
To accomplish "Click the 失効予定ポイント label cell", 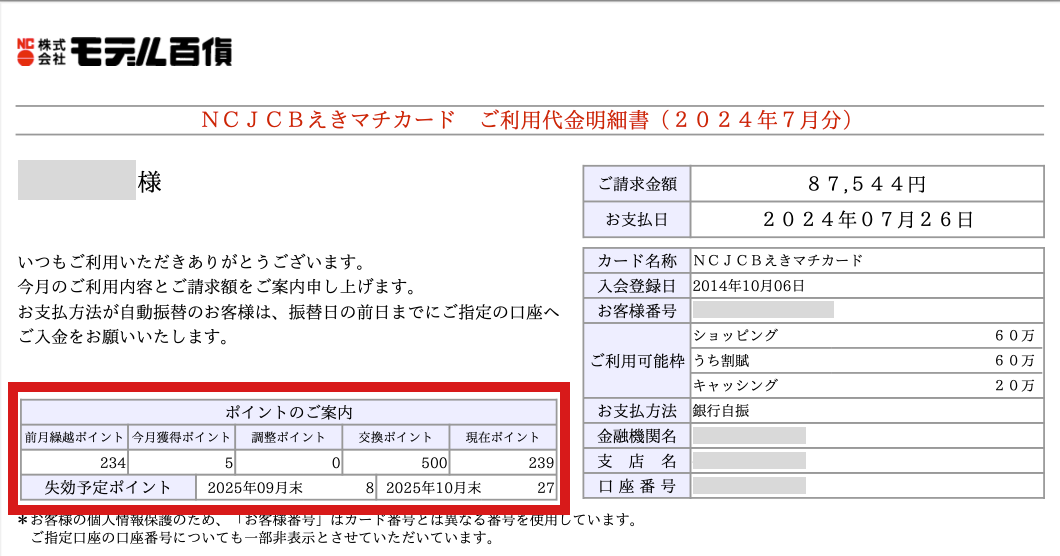I will [x=108, y=488].
